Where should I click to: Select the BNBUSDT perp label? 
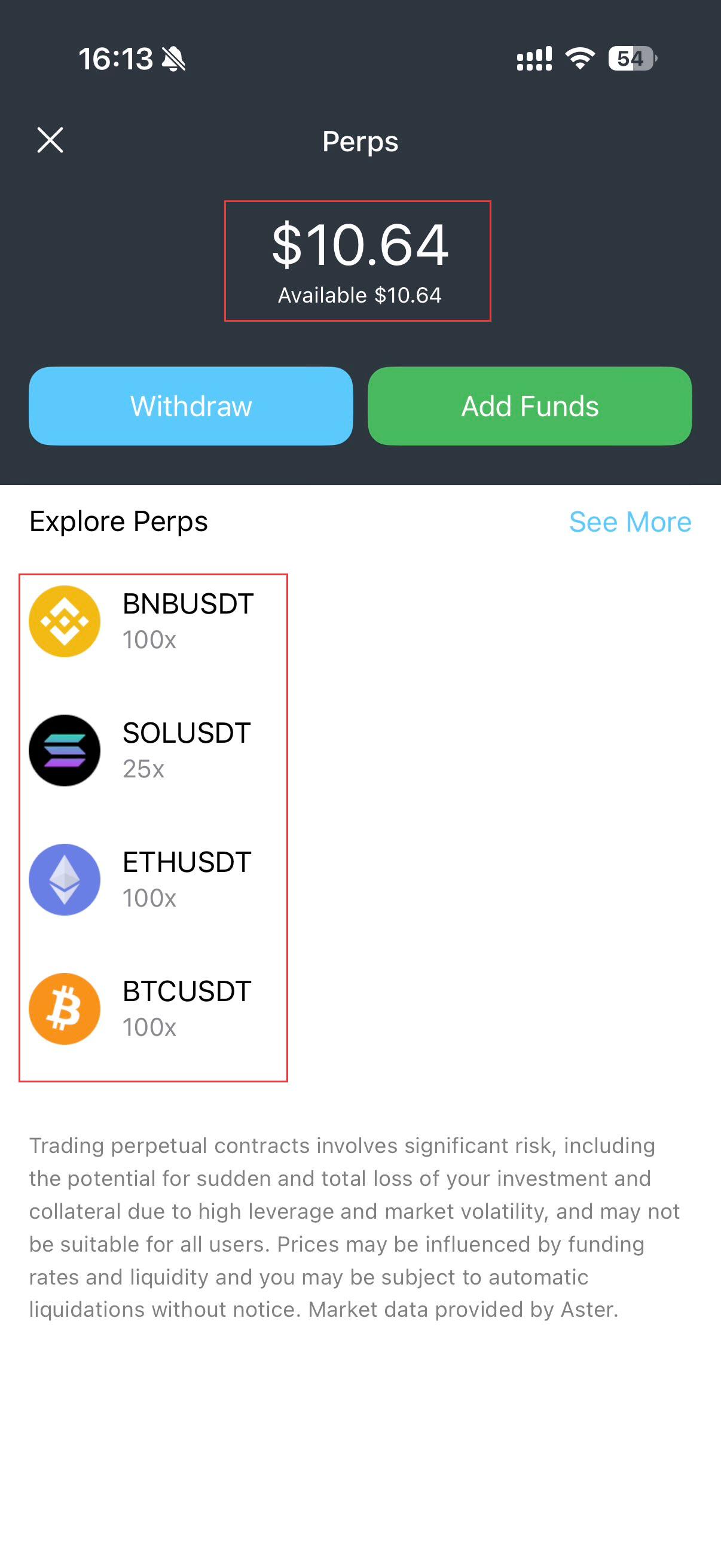[x=188, y=604]
